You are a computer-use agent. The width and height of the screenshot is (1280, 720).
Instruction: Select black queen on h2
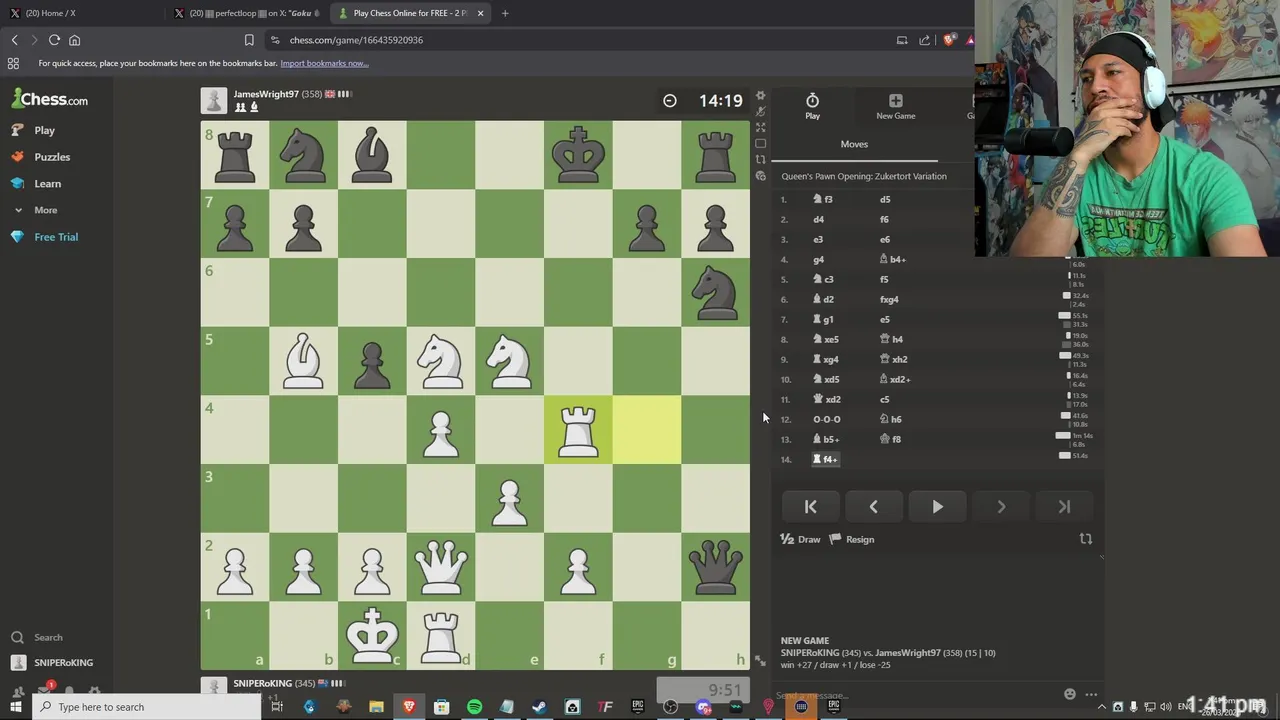click(x=715, y=568)
